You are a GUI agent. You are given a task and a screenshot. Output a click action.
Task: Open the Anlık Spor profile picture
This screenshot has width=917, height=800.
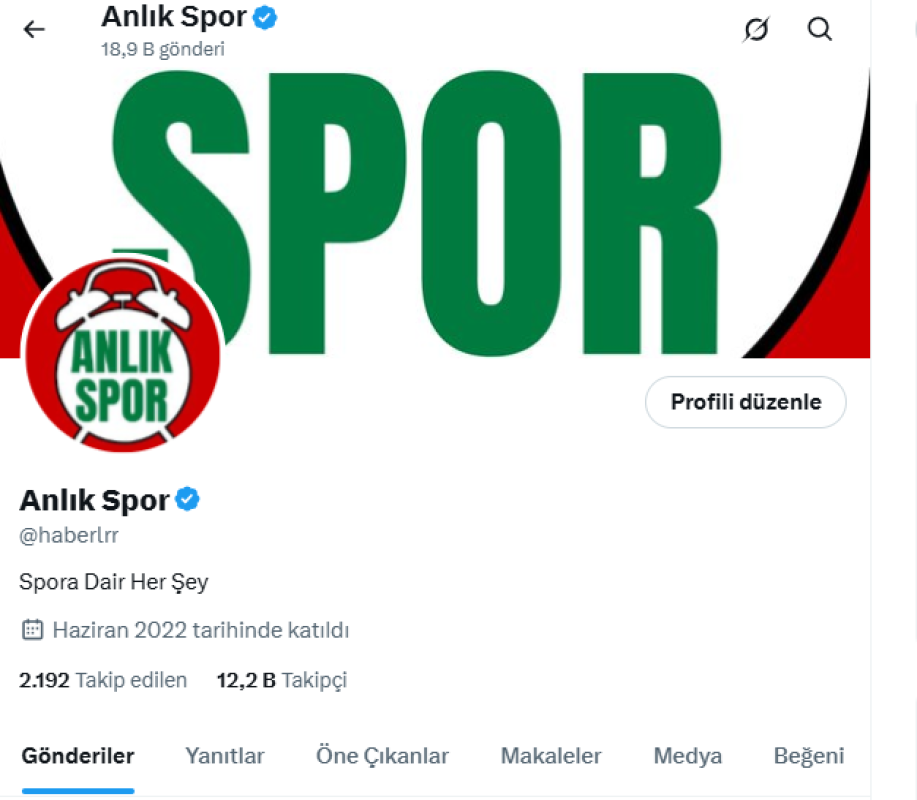(123, 355)
